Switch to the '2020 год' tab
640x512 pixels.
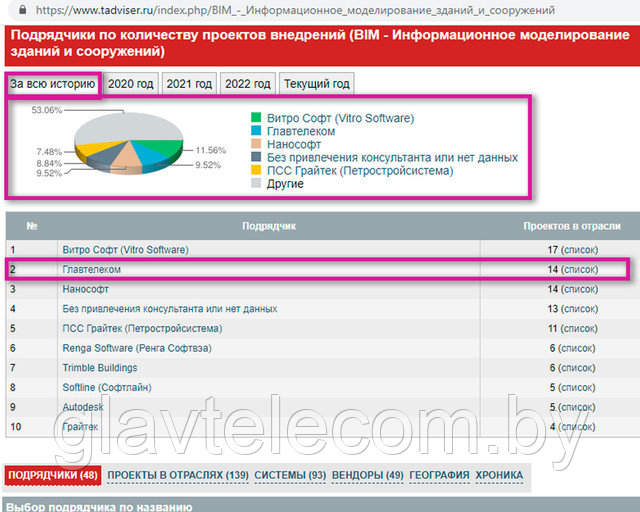[131, 84]
